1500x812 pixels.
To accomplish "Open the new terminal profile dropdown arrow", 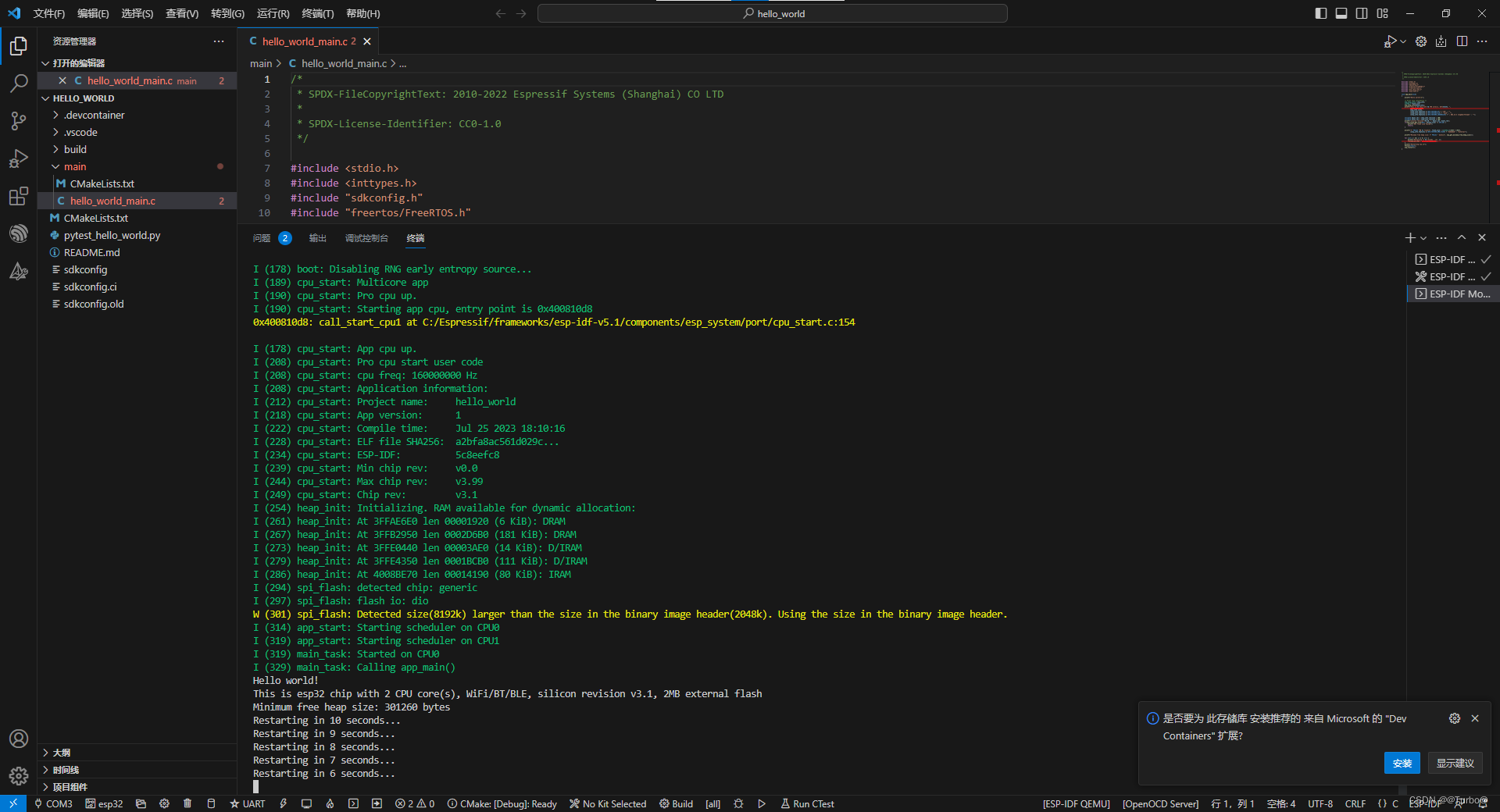I will click(x=1423, y=238).
